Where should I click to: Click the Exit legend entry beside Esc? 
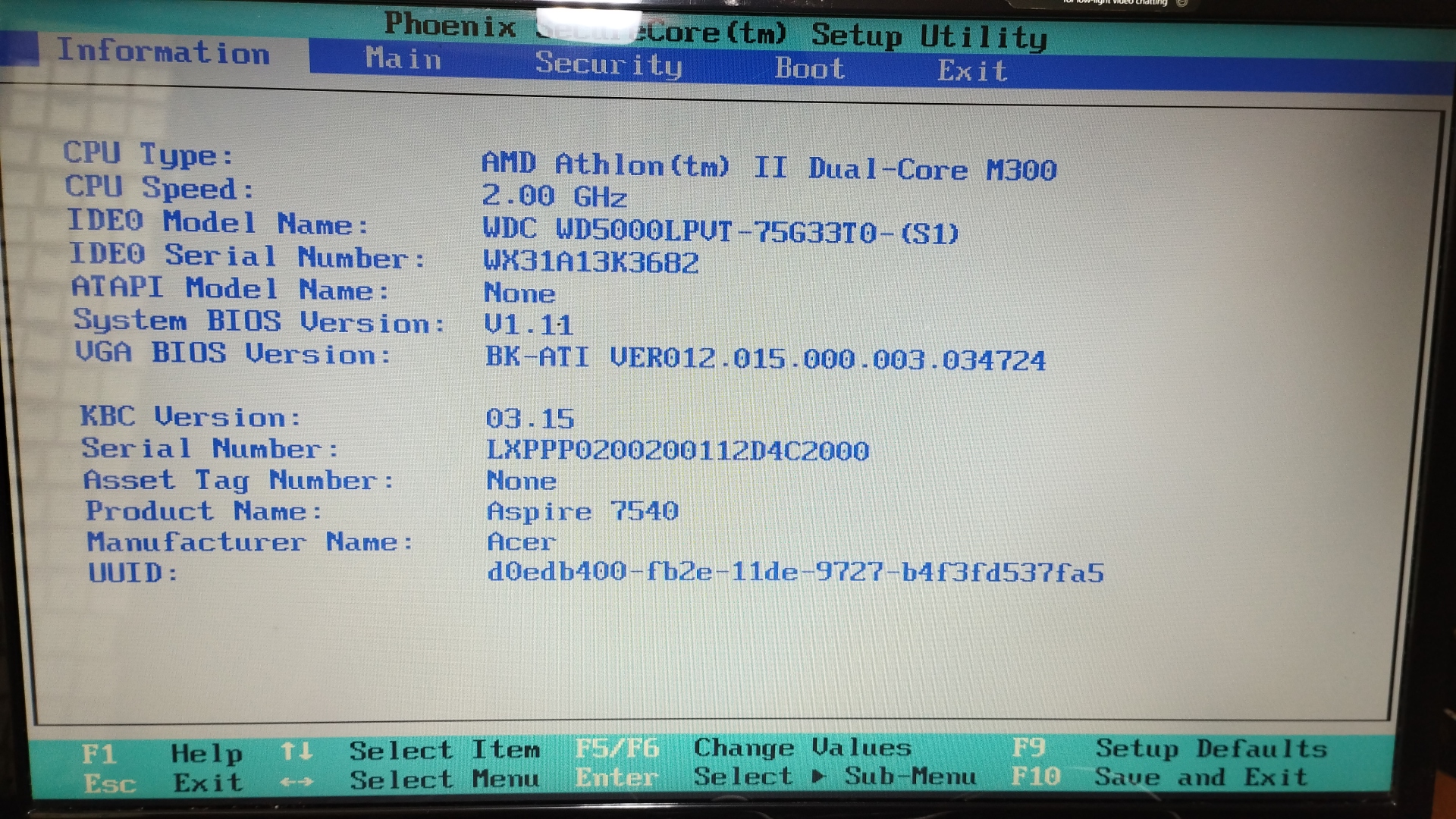pos(209,782)
